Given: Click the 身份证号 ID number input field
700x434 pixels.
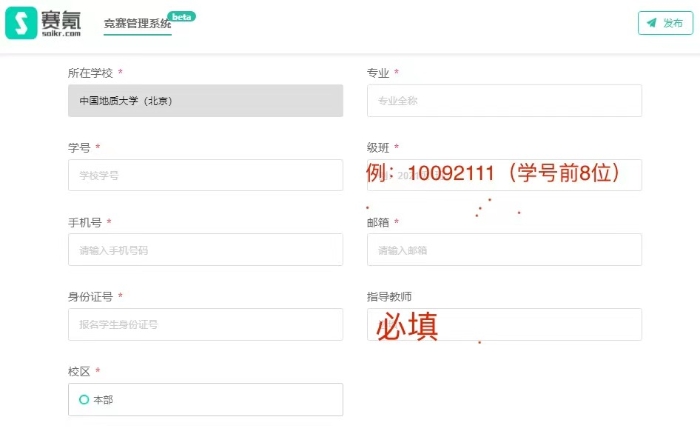Looking at the screenshot, I should (x=205, y=324).
